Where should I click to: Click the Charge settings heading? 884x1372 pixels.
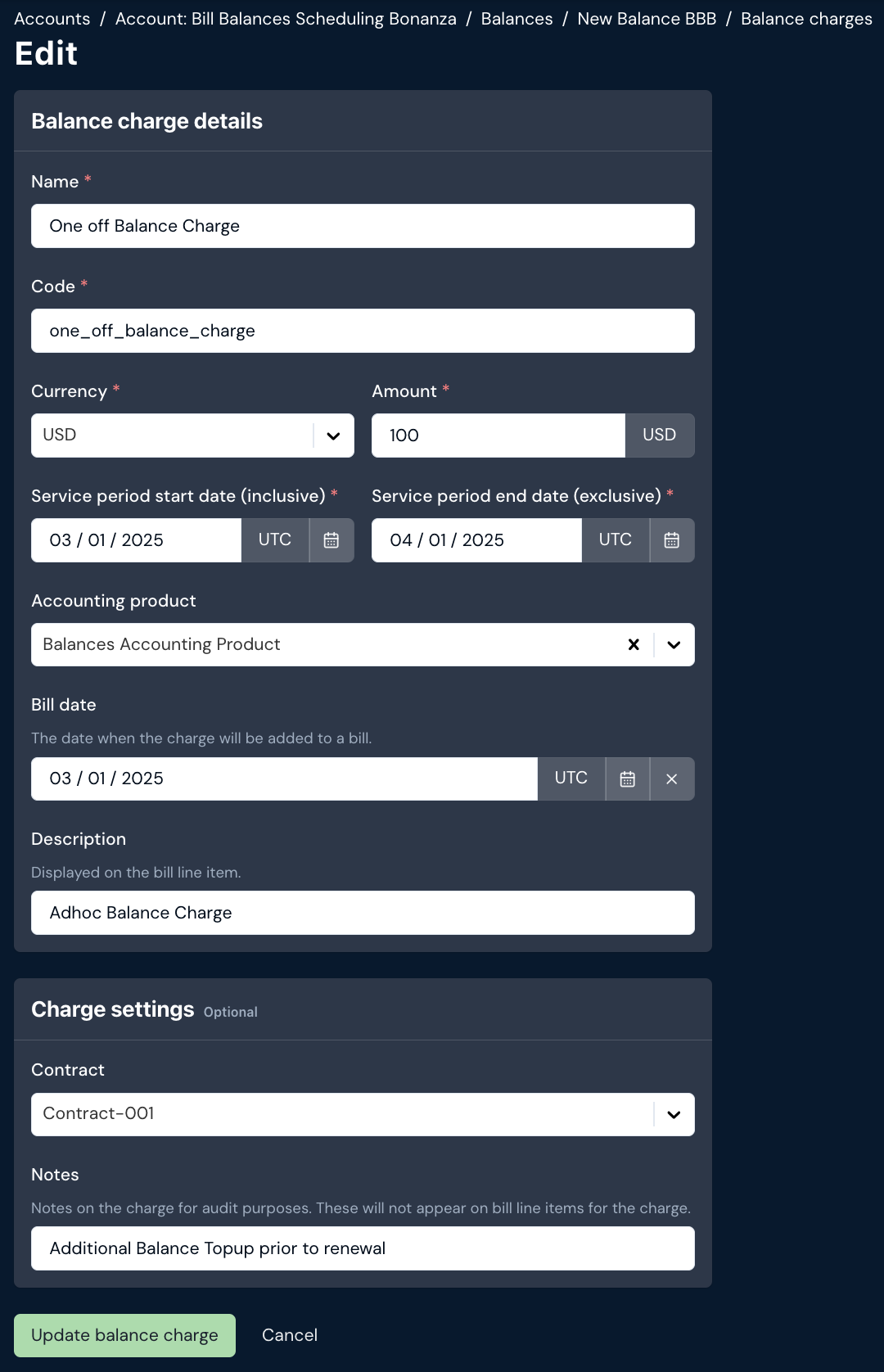(113, 1009)
